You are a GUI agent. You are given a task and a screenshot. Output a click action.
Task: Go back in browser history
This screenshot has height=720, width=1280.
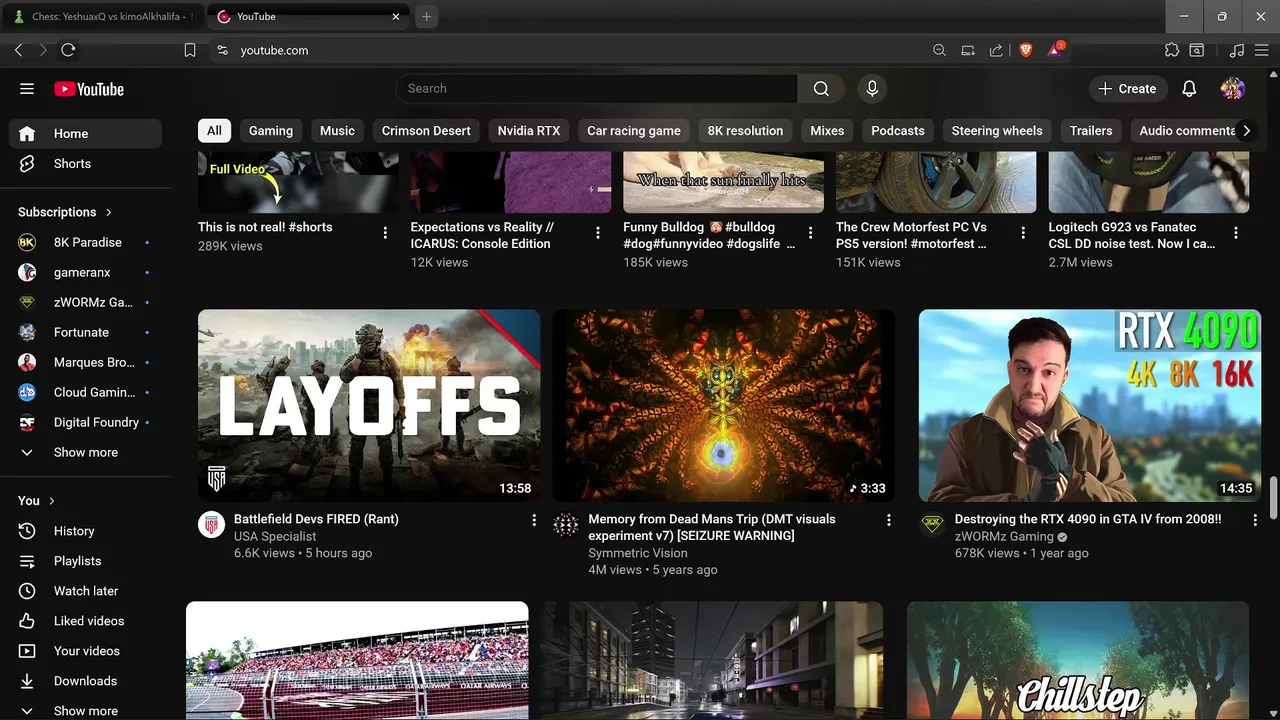click(18, 50)
